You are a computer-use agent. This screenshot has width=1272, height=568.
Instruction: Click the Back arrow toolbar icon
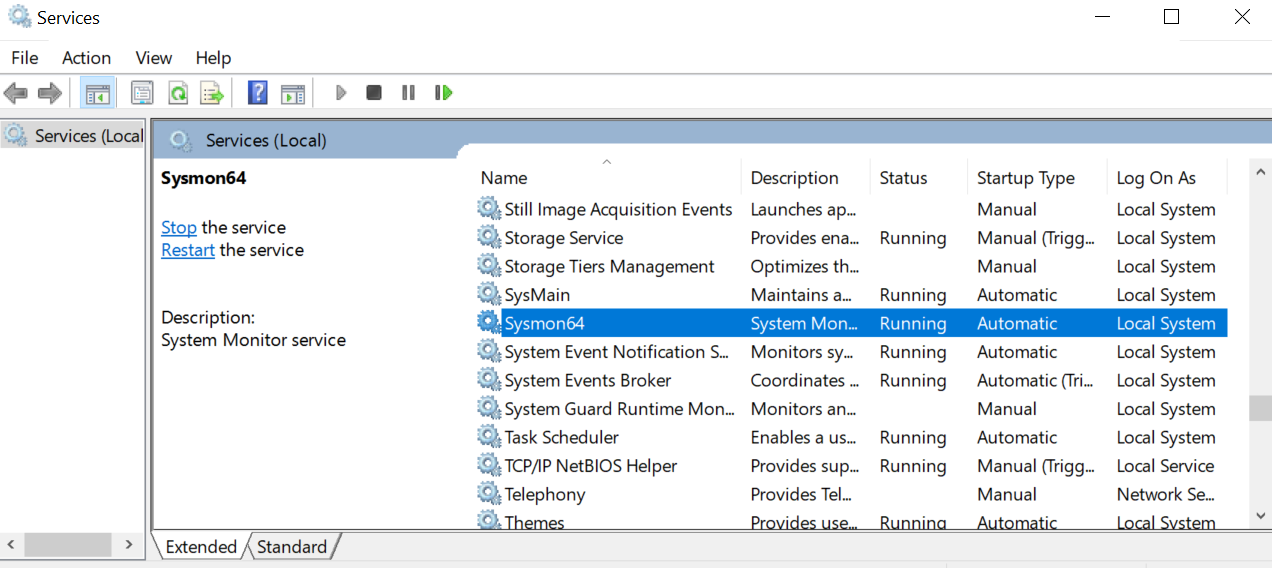click(x=15, y=93)
